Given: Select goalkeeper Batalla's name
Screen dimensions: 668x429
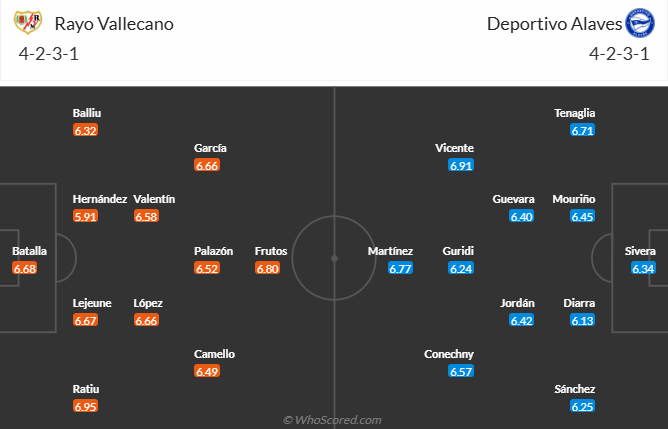Looking at the screenshot, I should point(29,251).
